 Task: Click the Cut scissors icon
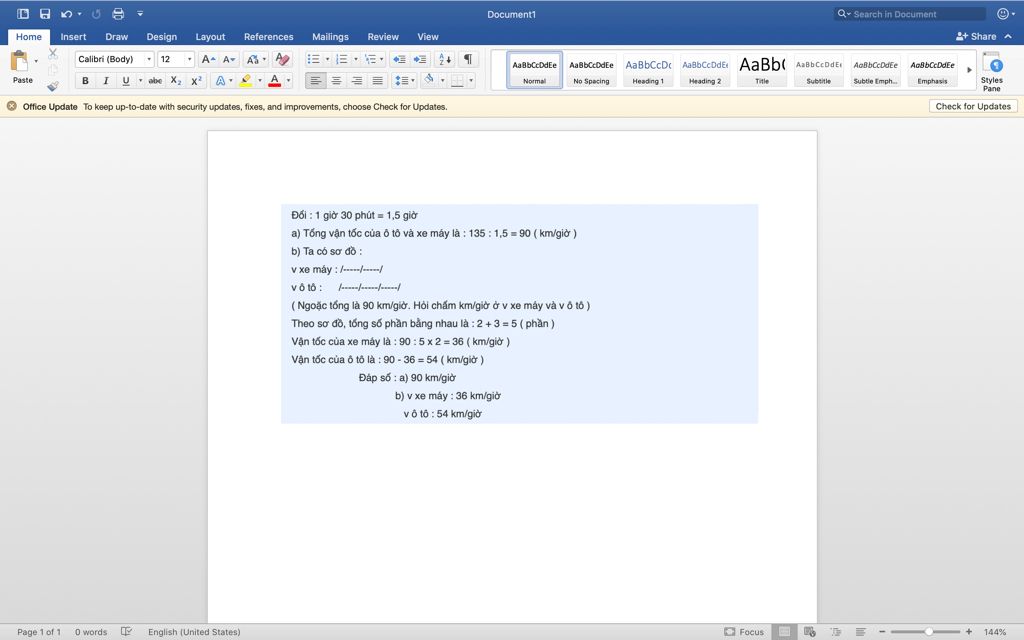53,54
